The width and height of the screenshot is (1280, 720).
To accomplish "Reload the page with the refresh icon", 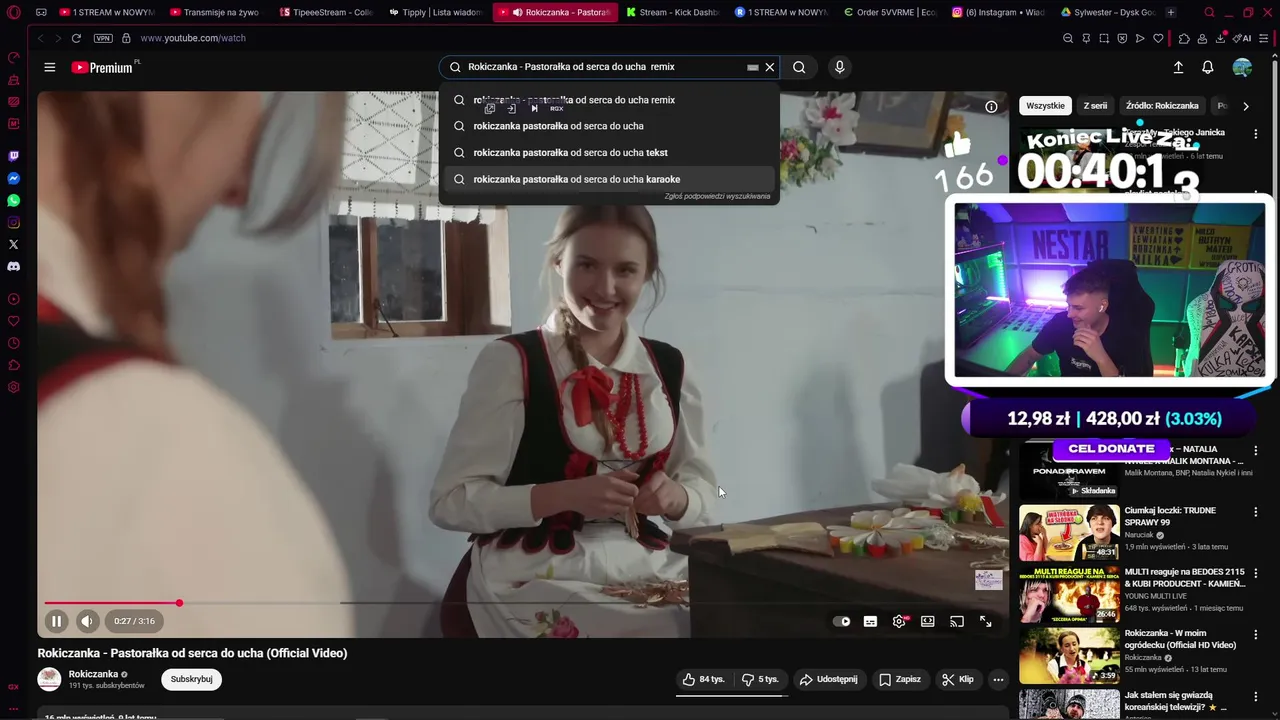I will click(76, 38).
